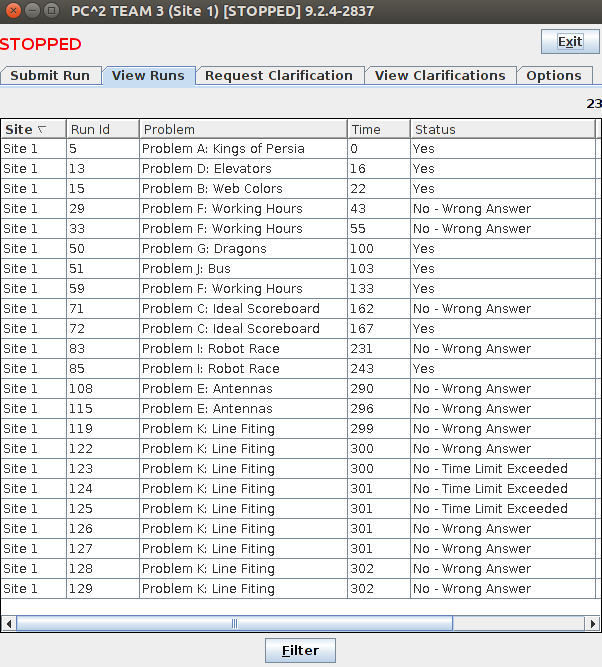Click the Filter button

pos(300,650)
